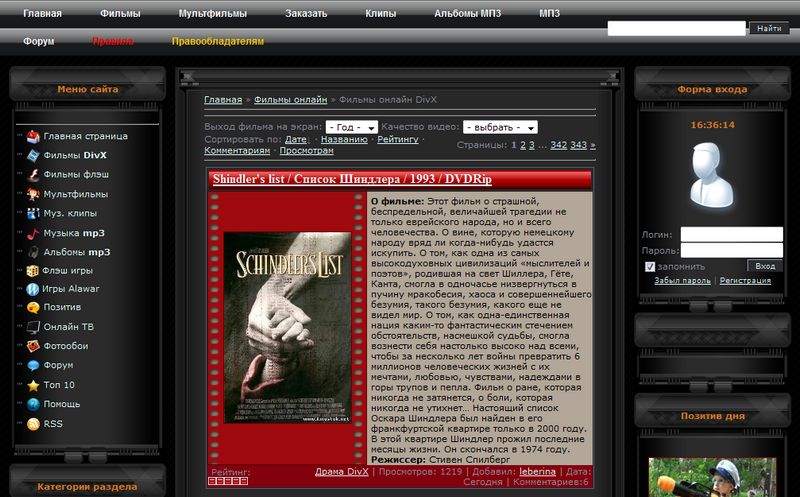Click the user avatar silhouette in login form

click(x=712, y=175)
